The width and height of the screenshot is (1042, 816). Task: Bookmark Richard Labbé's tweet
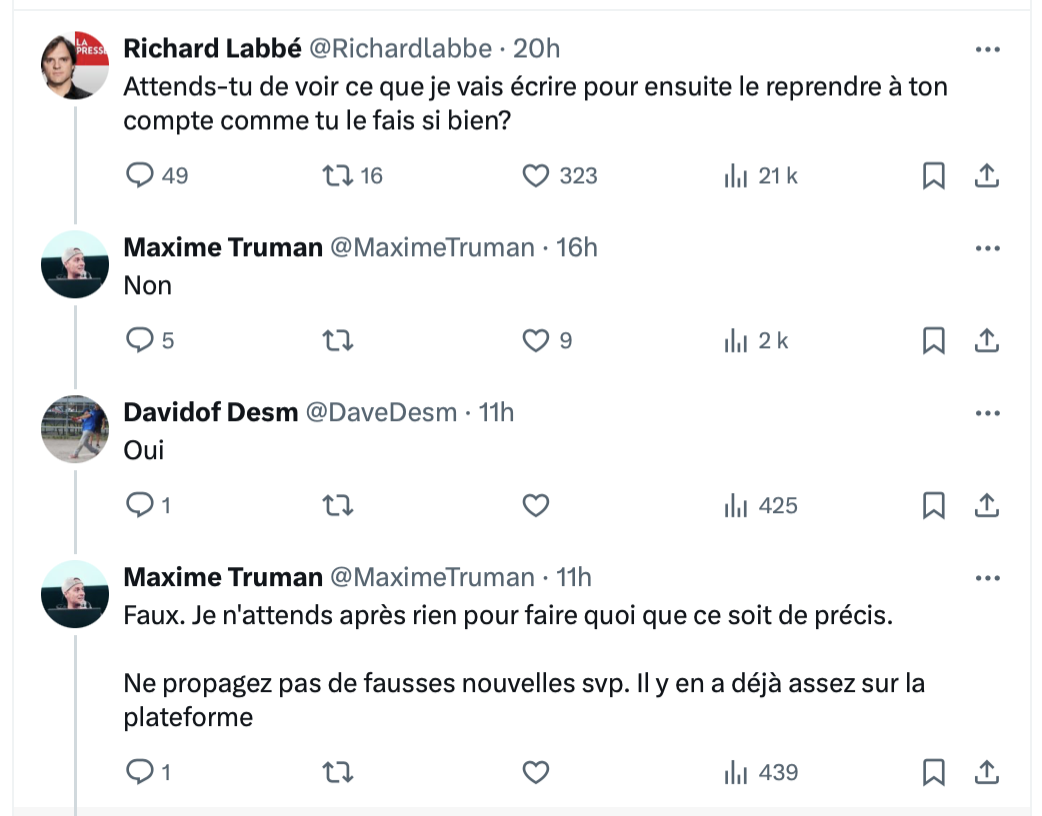tap(934, 176)
